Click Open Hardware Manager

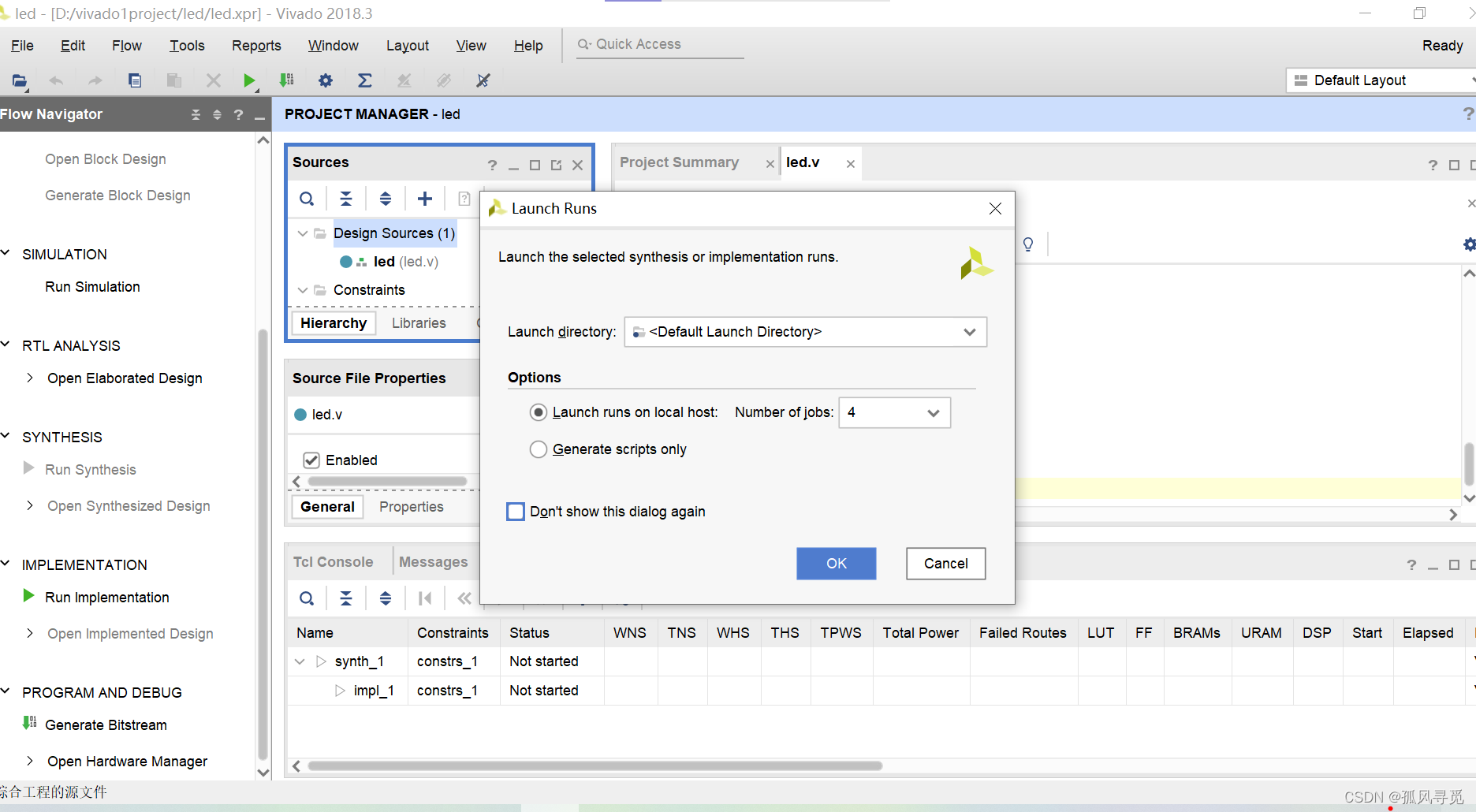coord(128,762)
